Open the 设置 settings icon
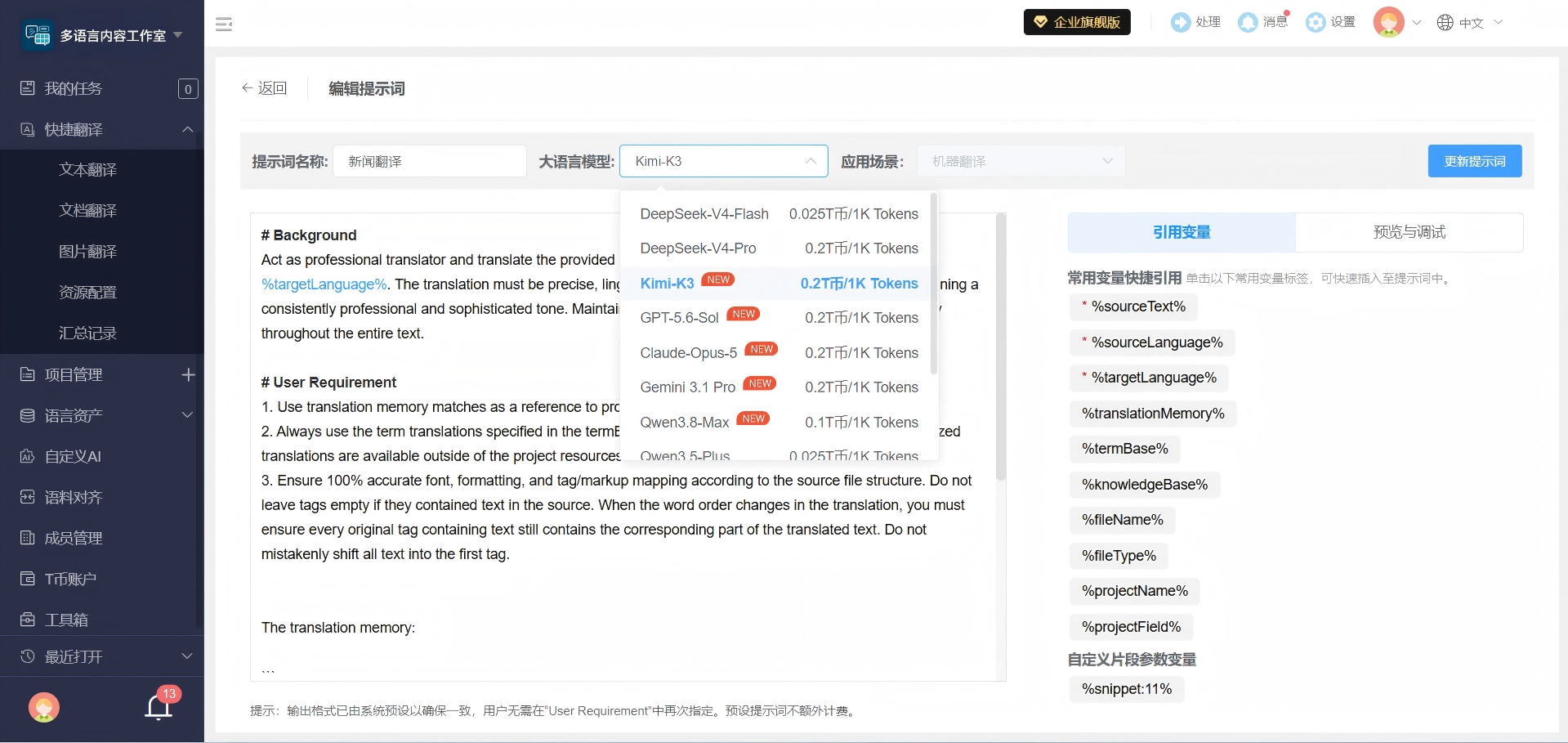 pos(1316,22)
